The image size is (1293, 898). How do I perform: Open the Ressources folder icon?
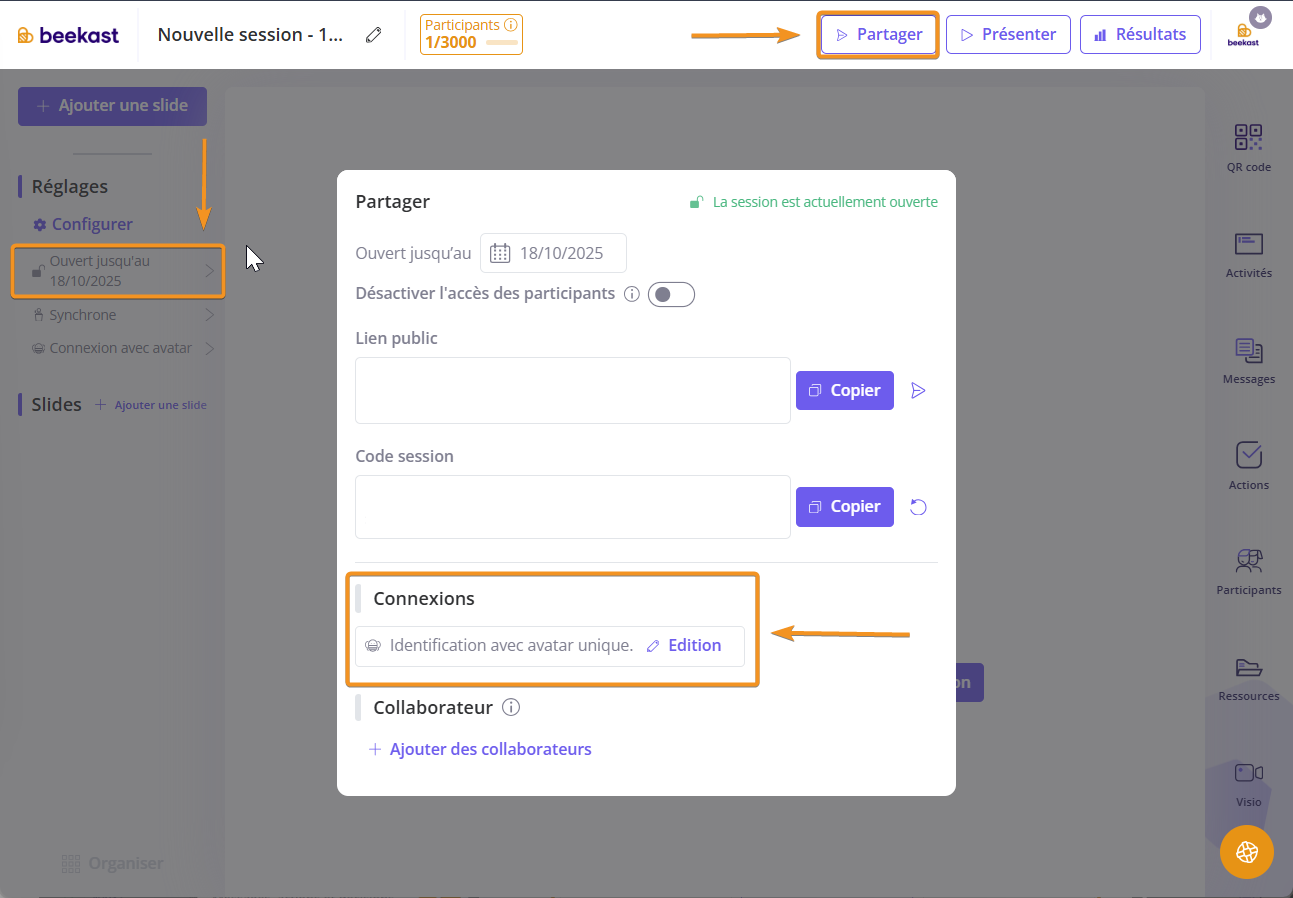pos(1248,667)
